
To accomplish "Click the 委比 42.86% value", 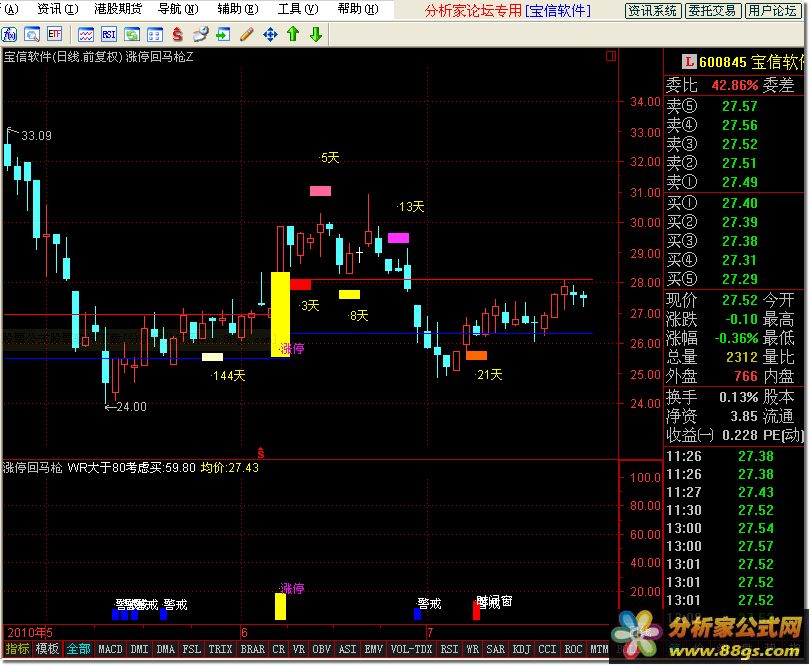I will [x=734, y=85].
